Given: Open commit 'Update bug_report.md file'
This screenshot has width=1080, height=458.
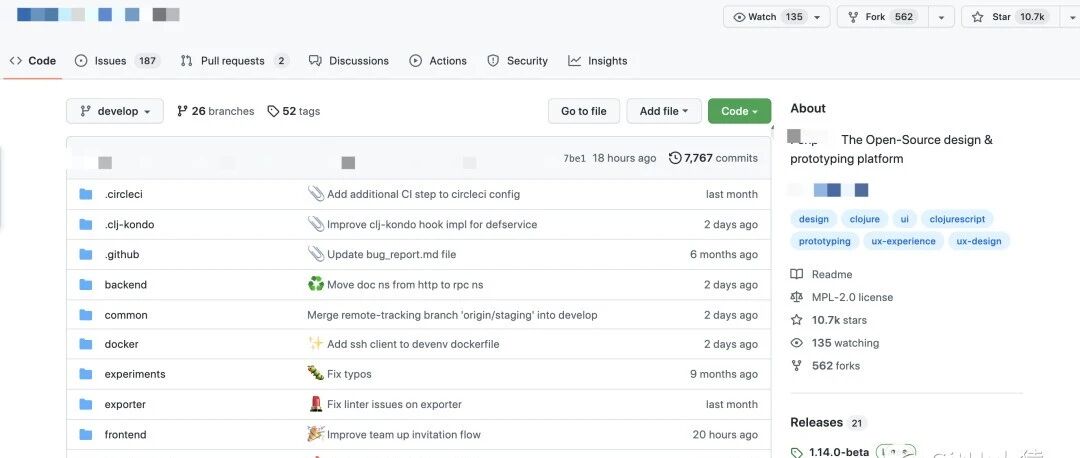Looking at the screenshot, I should pyautogui.click(x=391, y=254).
